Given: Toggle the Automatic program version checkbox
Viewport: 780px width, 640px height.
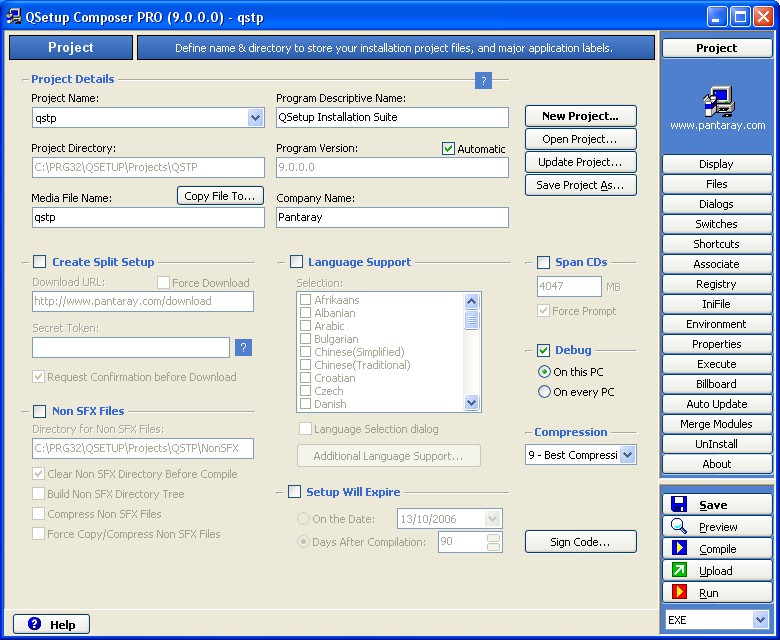Looking at the screenshot, I should (x=448, y=148).
